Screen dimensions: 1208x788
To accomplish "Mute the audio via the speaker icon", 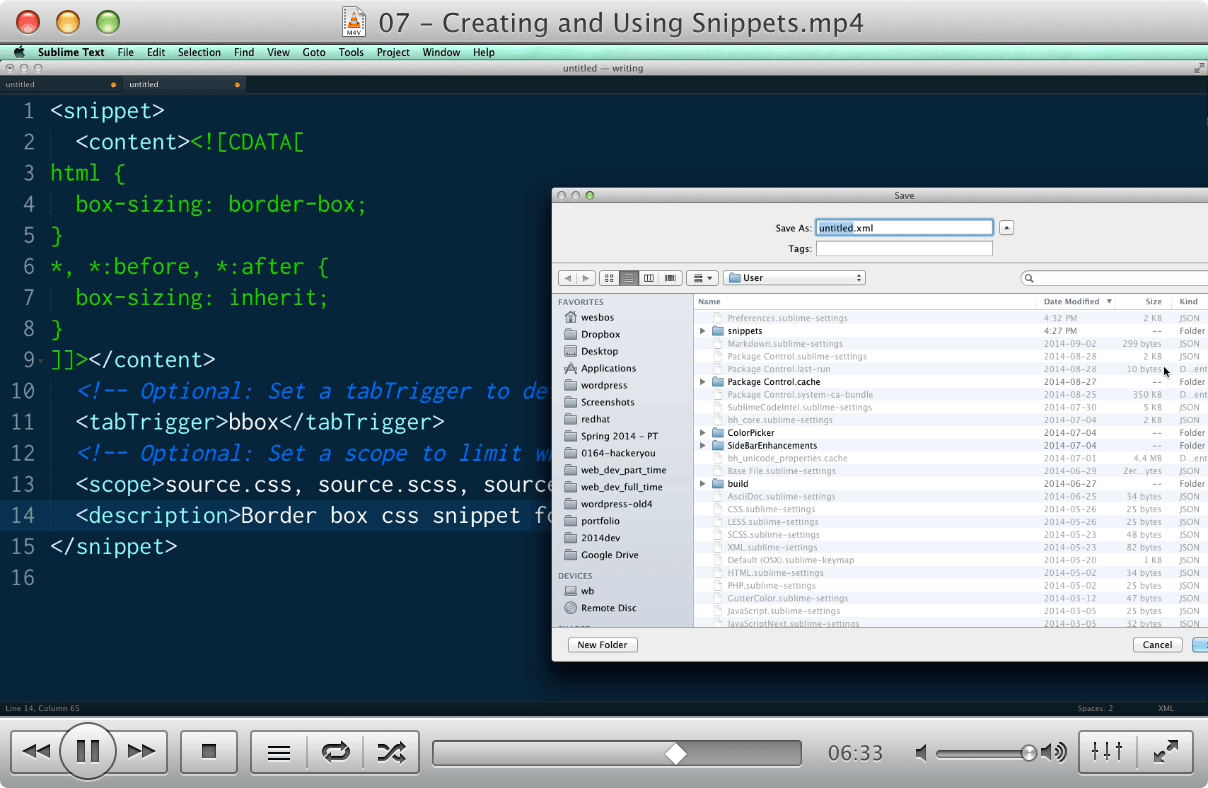I will 919,752.
